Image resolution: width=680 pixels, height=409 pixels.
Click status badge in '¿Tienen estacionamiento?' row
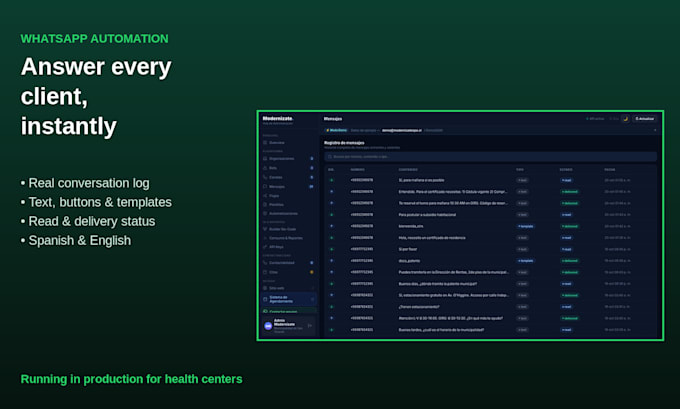566,307
